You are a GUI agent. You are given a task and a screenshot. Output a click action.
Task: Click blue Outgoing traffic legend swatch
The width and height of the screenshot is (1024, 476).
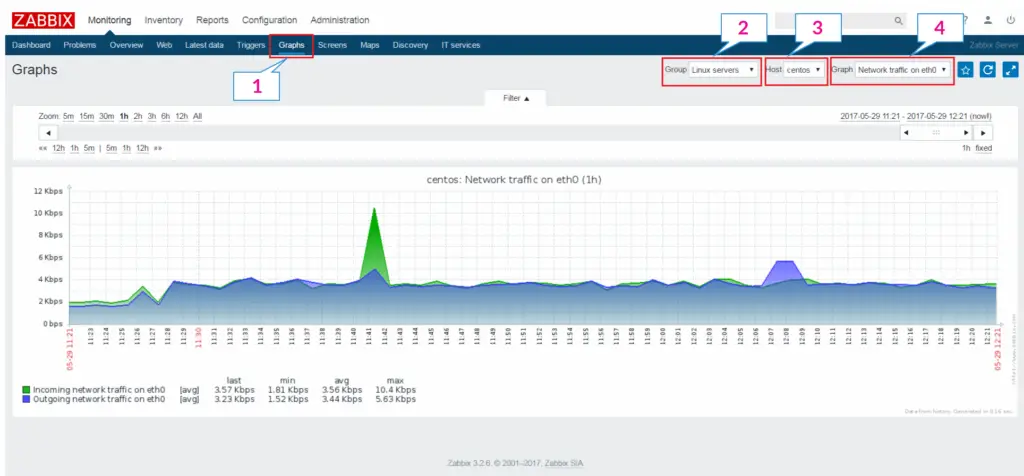point(26,399)
